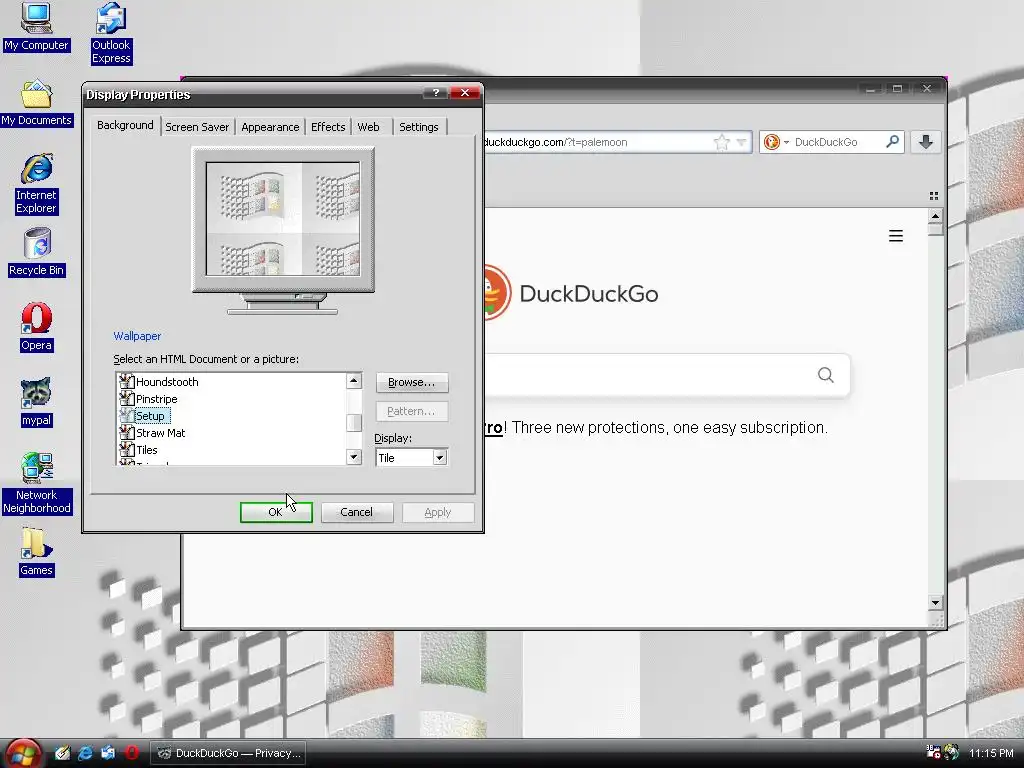Click the DuckDuckGo page search magnifier
This screenshot has width=1024, height=768.
825,375
